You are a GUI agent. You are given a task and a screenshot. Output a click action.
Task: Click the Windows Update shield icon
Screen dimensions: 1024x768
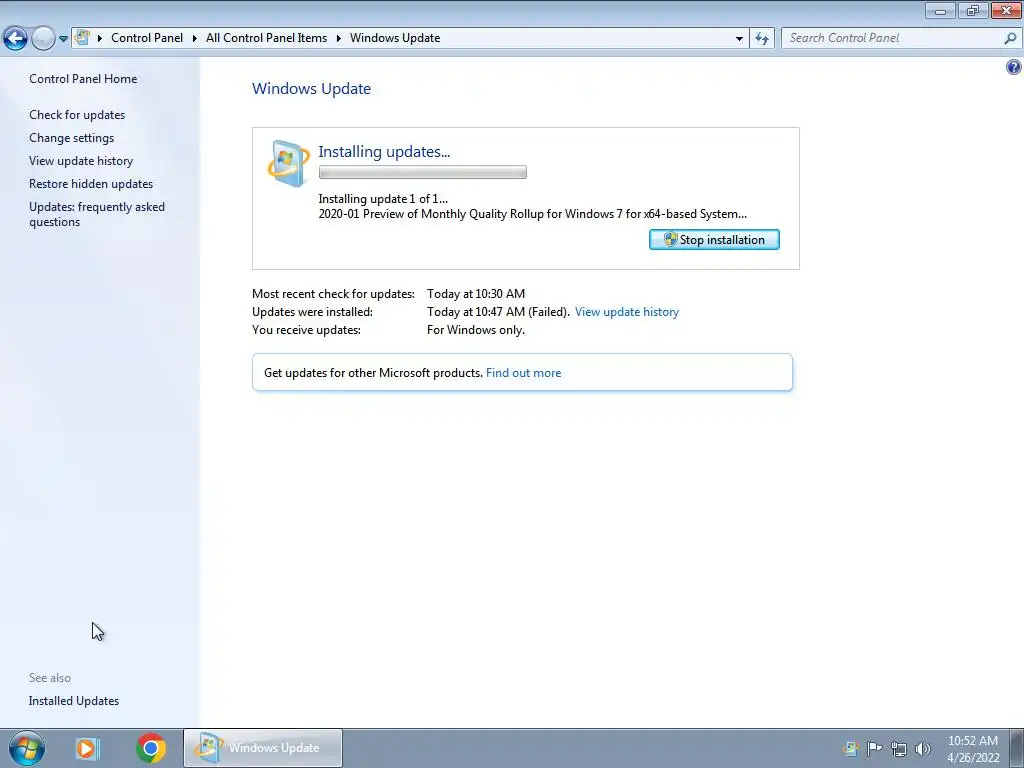[288, 163]
